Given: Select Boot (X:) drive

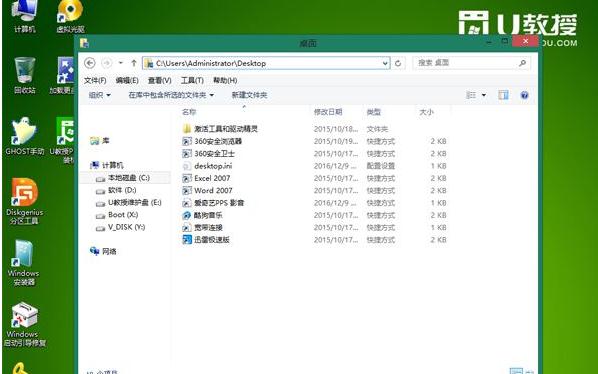Looking at the screenshot, I should click(117, 215).
